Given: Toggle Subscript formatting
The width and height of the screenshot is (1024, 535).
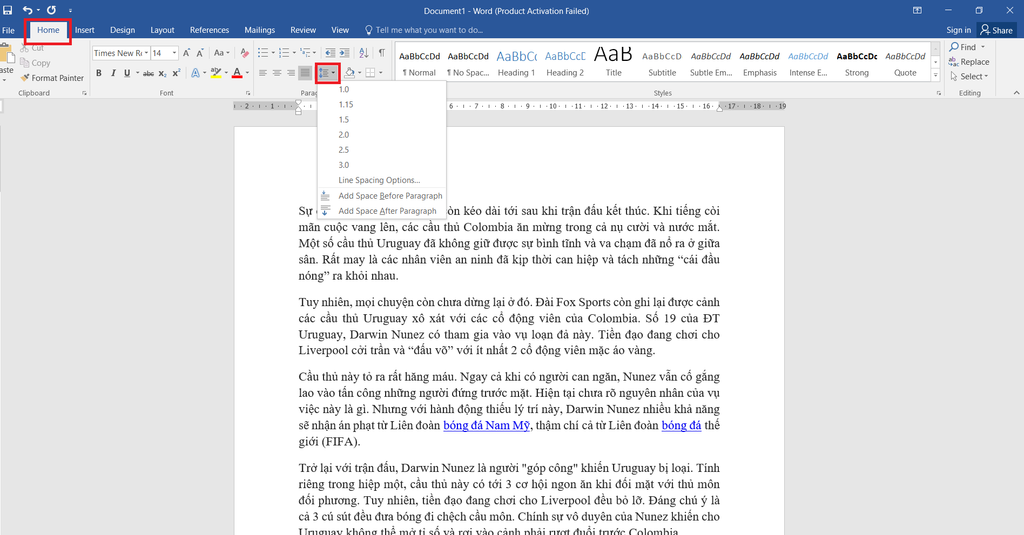Looking at the screenshot, I should [x=163, y=73].
